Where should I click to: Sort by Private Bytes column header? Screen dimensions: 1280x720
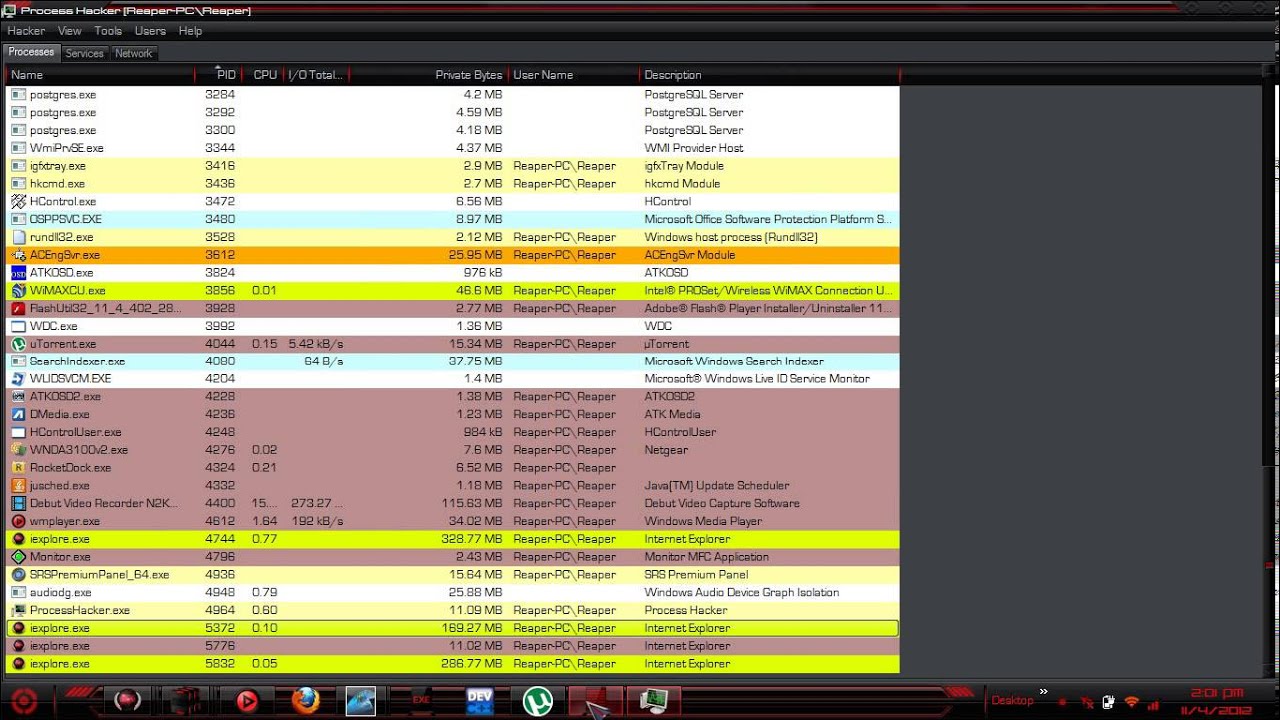429,75
